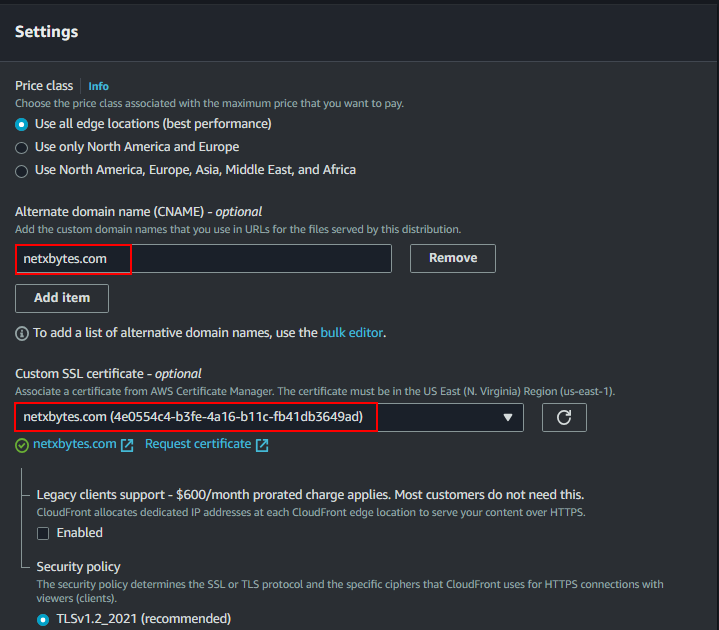This screenshot has width=719, height=630.
Task: Open the Price class Info link
Action: click(x=98, y=87)
